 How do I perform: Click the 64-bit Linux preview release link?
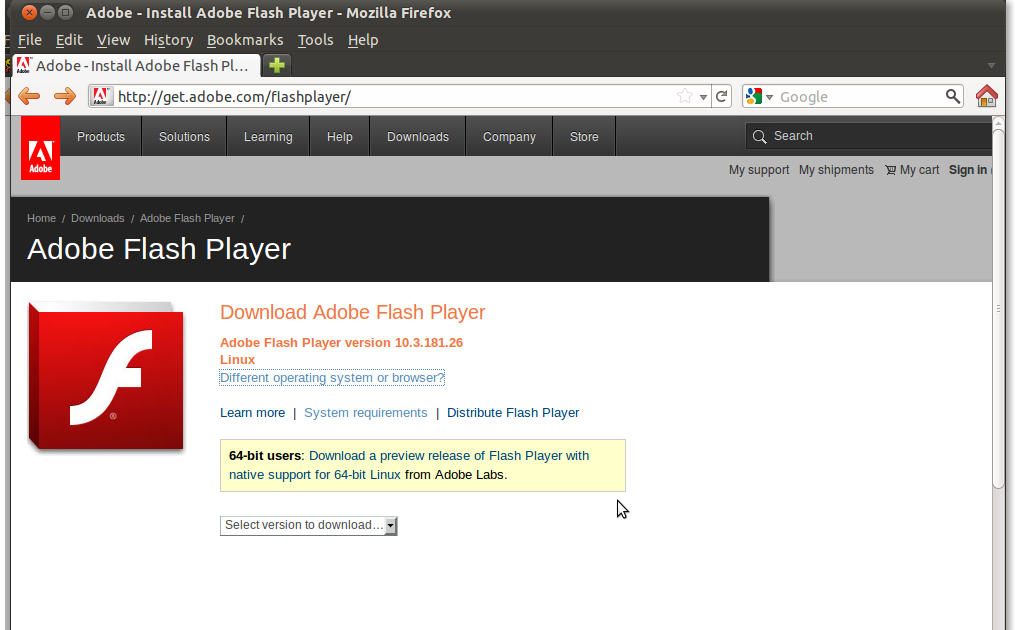409,465
